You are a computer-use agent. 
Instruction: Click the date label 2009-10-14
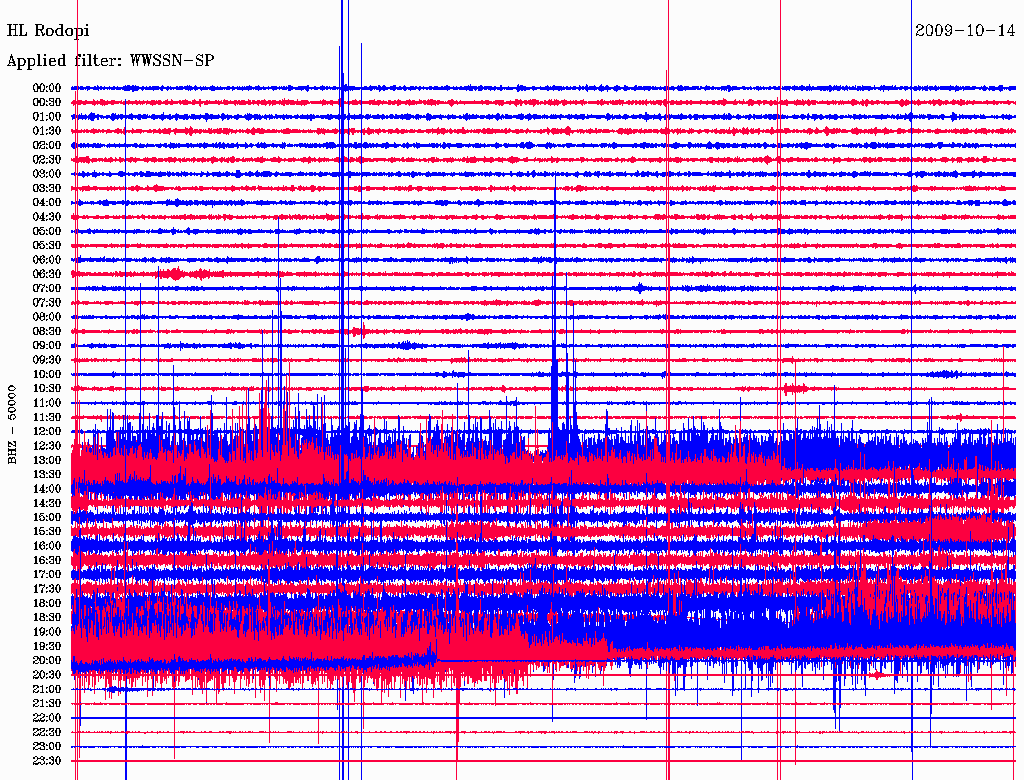click(965, 31)
